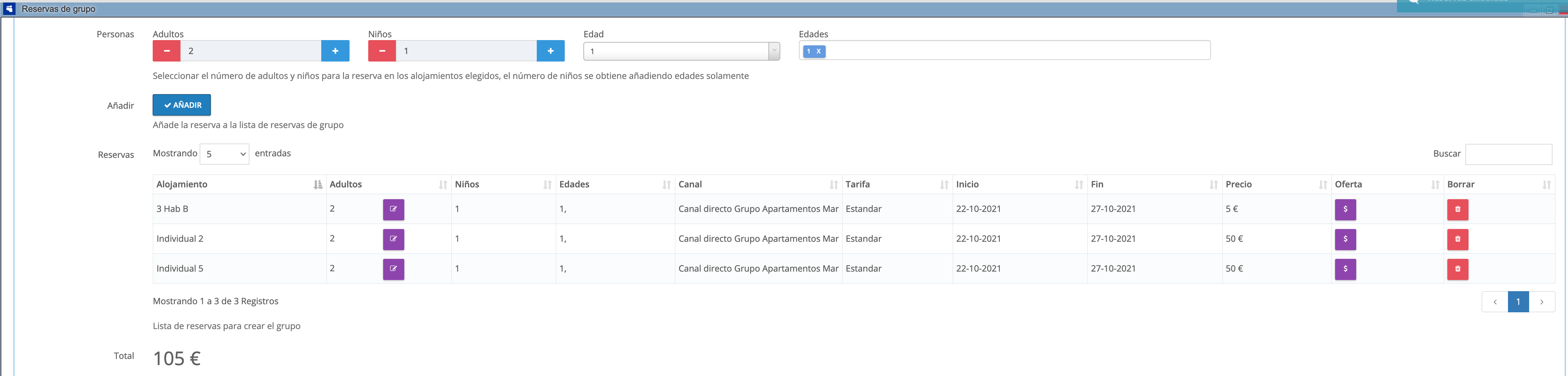Delete the Individual 5 reservation
The width and height of the screenshot is (1568, 376).
1457,269
